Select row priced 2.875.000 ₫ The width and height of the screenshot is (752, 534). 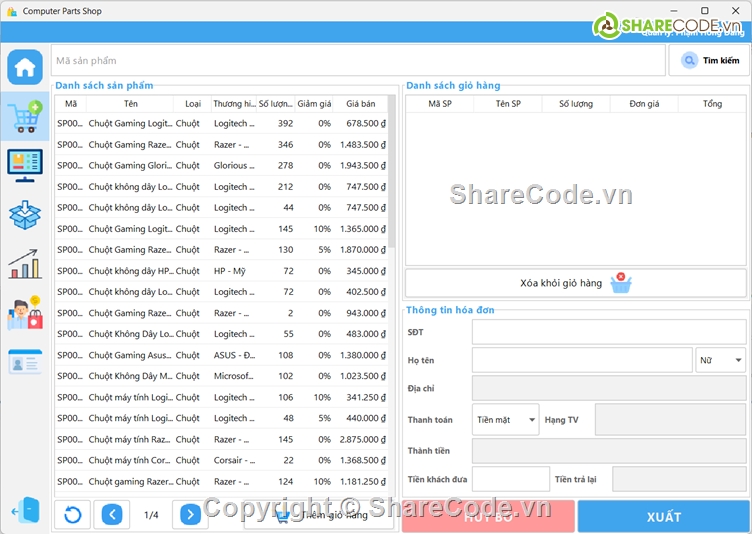(221, 439)
